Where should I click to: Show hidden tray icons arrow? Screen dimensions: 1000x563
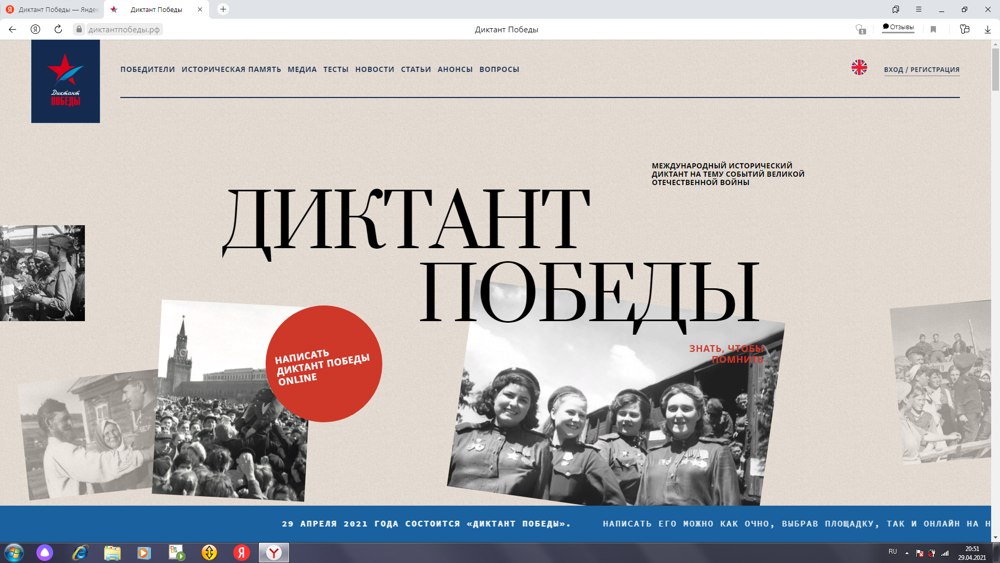click(x=907, y=553)
